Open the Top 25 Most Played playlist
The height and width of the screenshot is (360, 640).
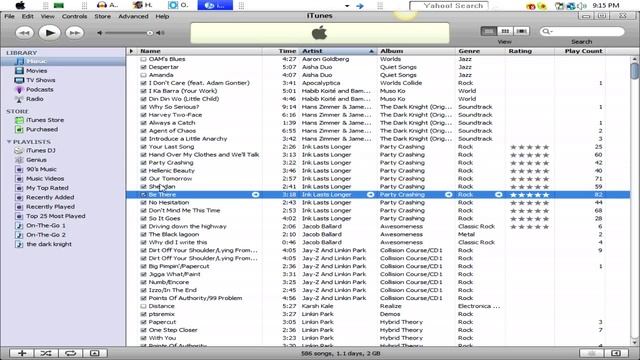pyautogui.click(x=56, y=216)
